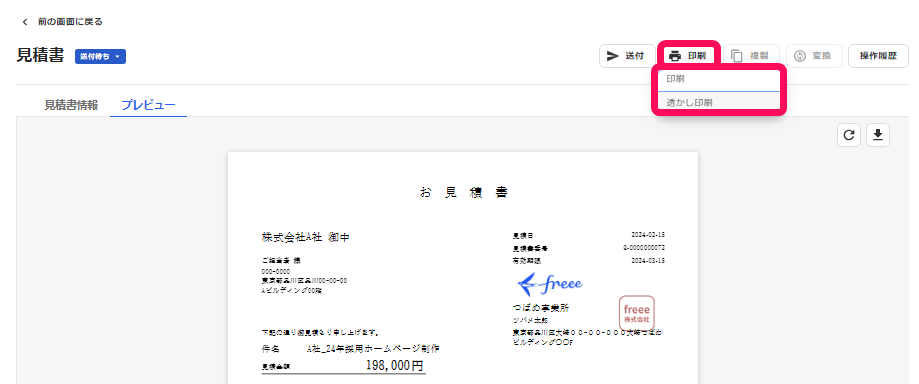Switch to the 見積書情報 tab

(71, 106)
